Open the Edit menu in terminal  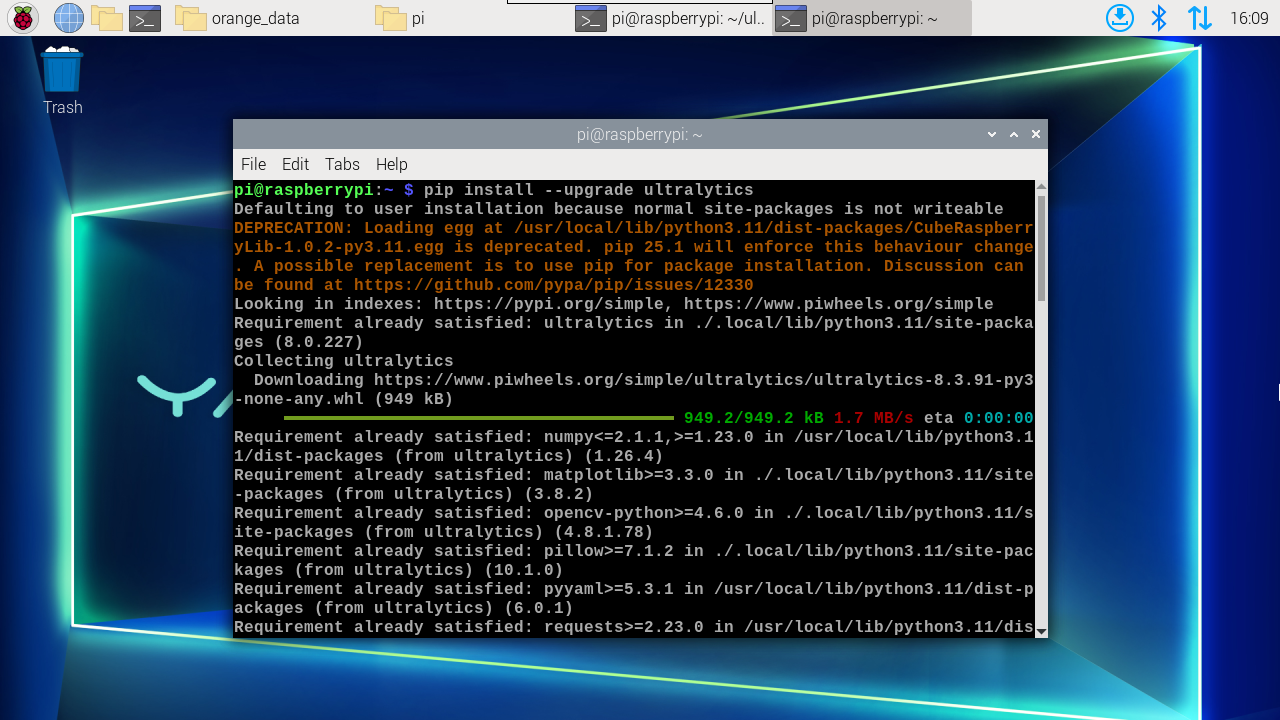pyautogui.click(x=295, y=164)
